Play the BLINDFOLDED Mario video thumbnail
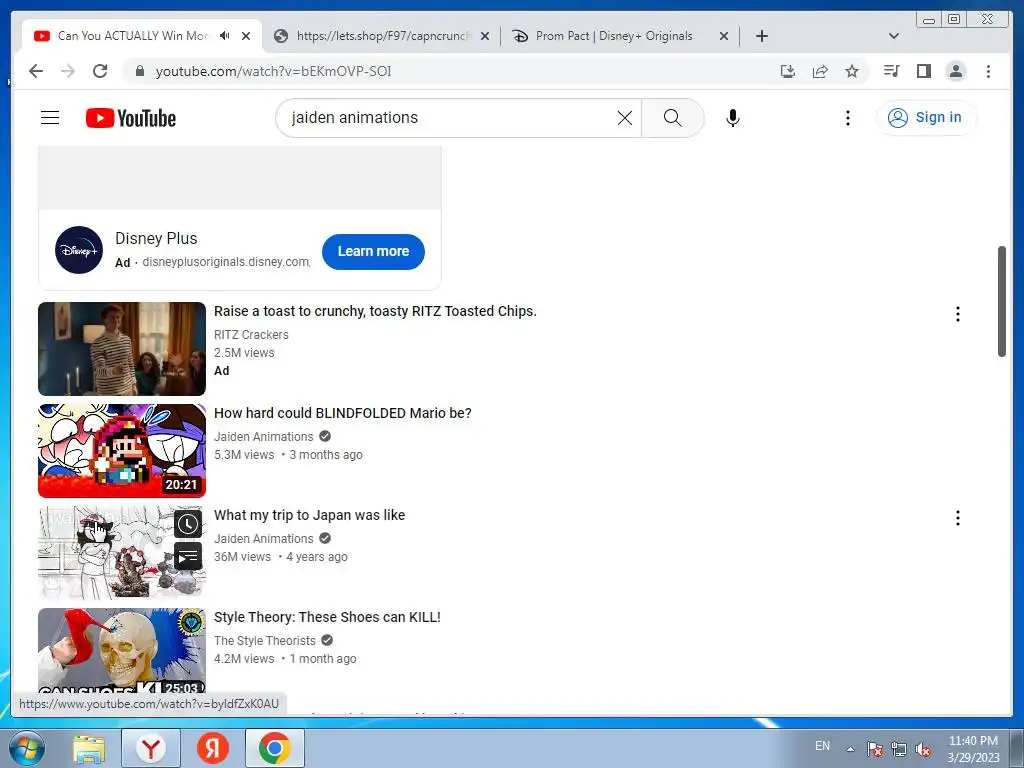This screenshot has height=768, width=1024. (x=122, y=451)
